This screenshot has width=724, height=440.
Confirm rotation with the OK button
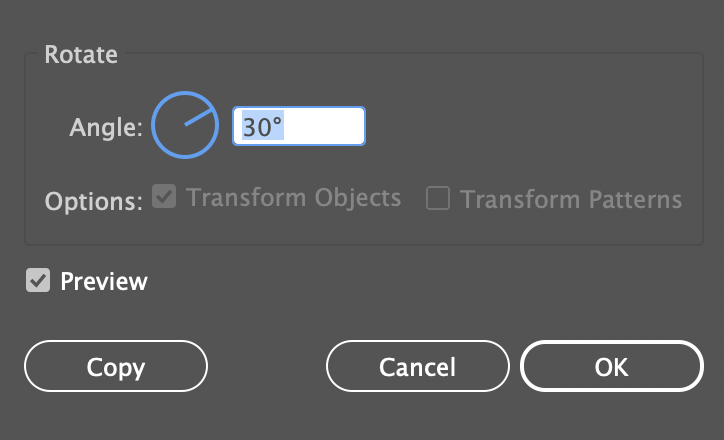pos(611,367)
